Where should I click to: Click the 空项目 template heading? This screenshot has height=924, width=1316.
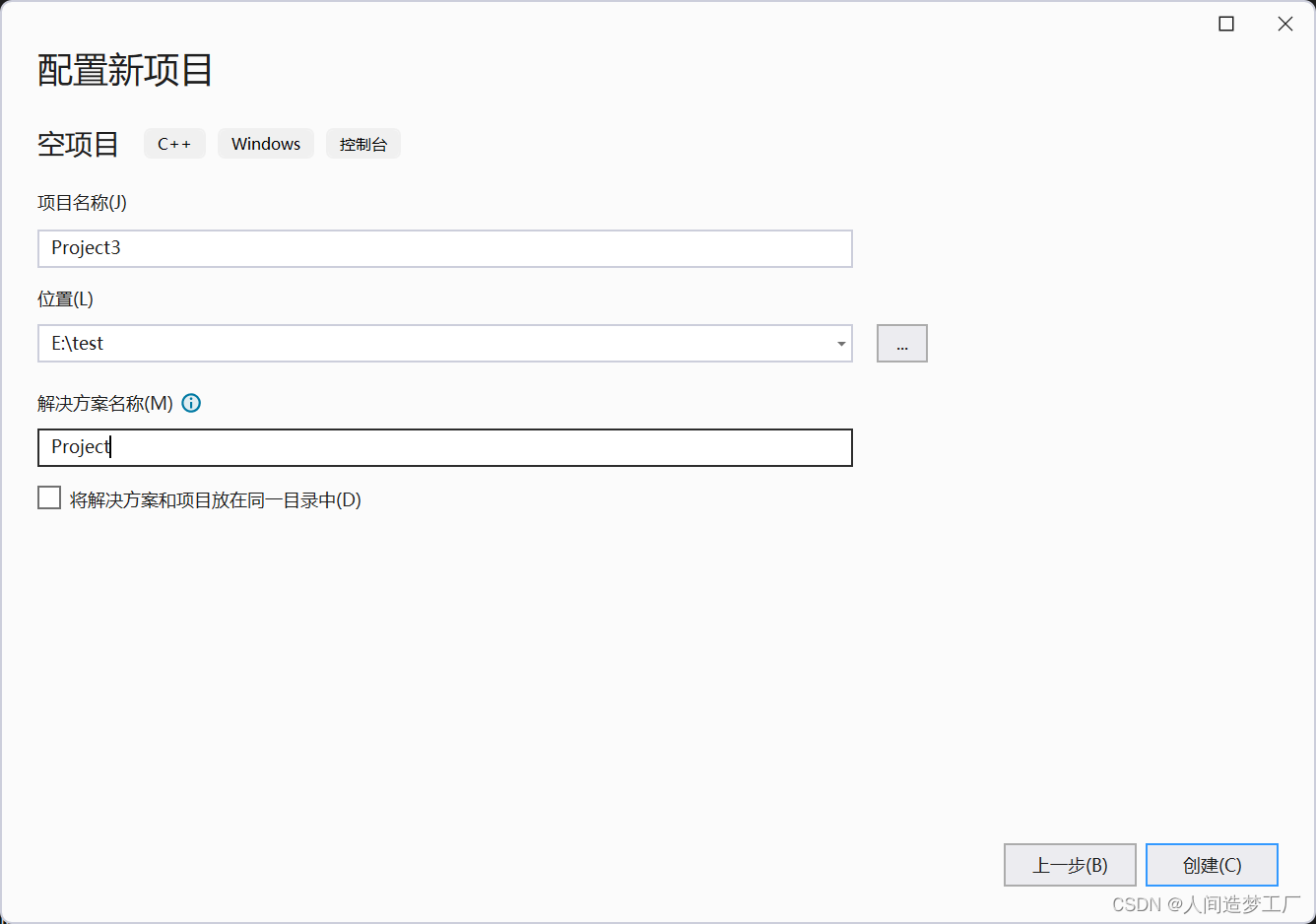pyautogui.click(x=78, y=144)
